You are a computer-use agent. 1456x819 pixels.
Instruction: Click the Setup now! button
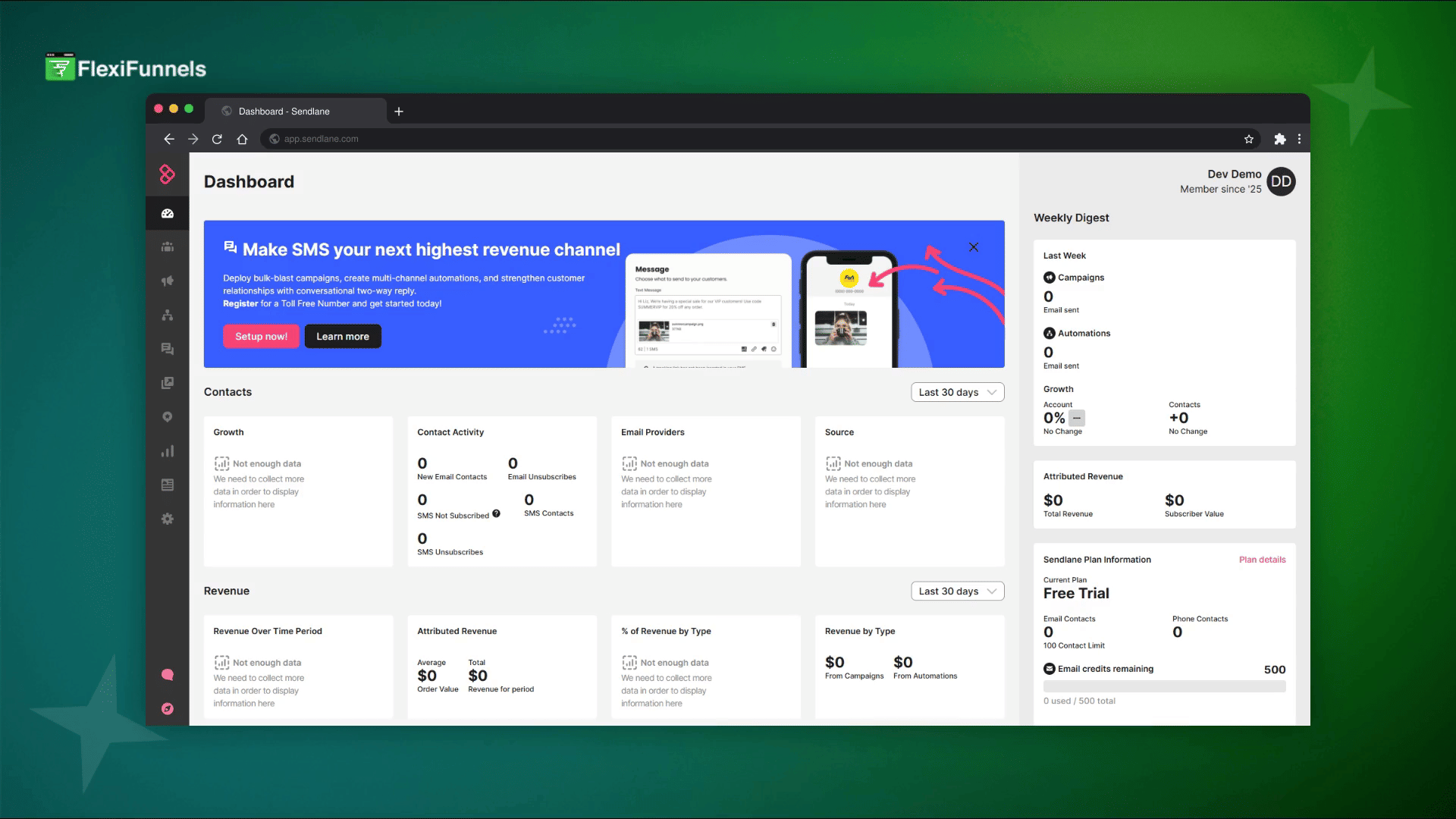pyautogui.click(x=261, y=337)
